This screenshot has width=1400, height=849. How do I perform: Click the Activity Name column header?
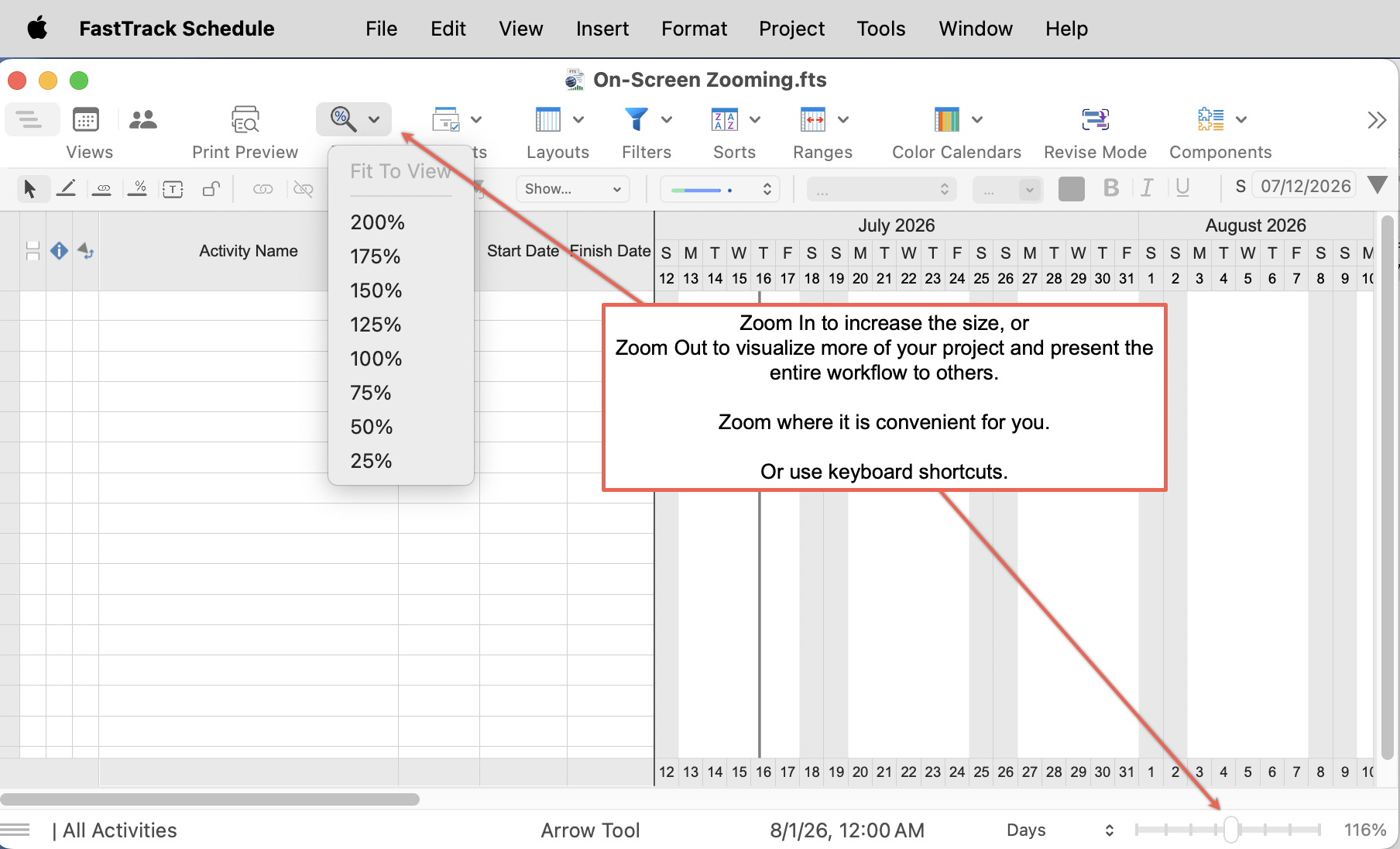click(x=249, y=251)
